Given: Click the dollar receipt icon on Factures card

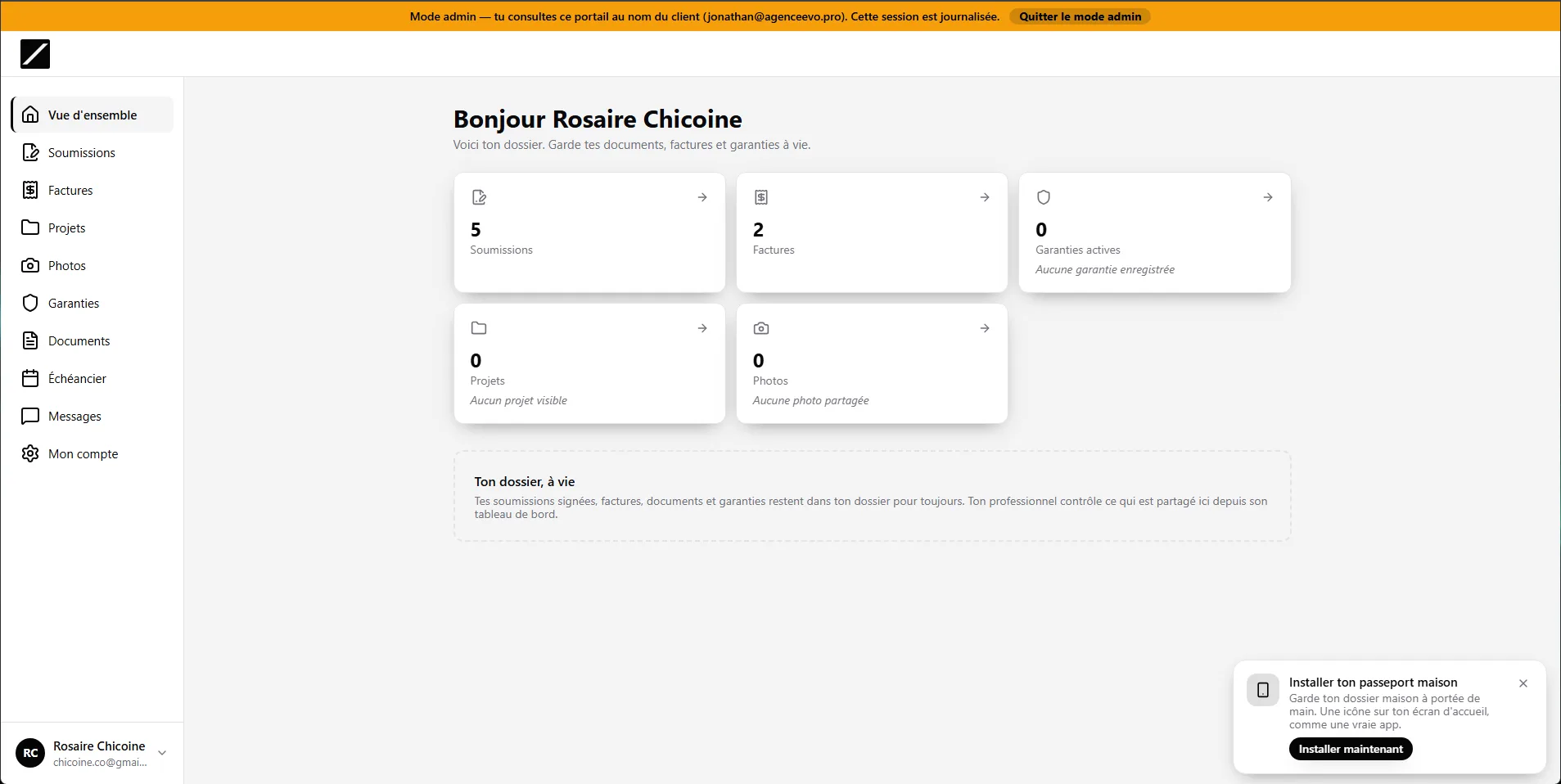Looking at the screenshot, I should [761, 197].
